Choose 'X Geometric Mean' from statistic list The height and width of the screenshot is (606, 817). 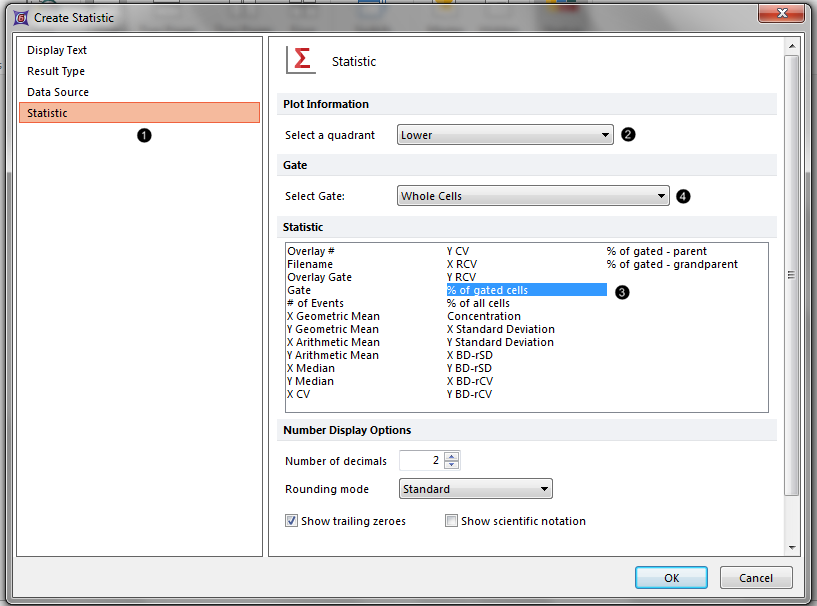(333, 316)
